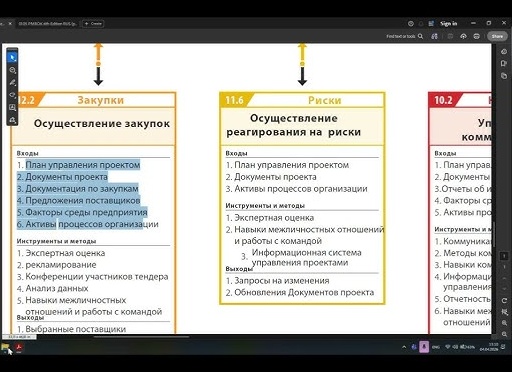Close the leftmost document tab
The height and width of the screenshot is (372, 512).
[10, 23]
